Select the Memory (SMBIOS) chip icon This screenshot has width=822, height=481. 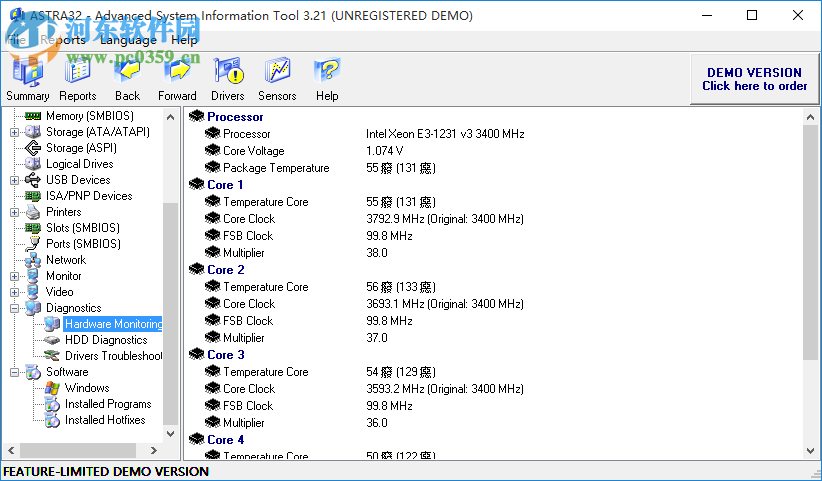33,116
